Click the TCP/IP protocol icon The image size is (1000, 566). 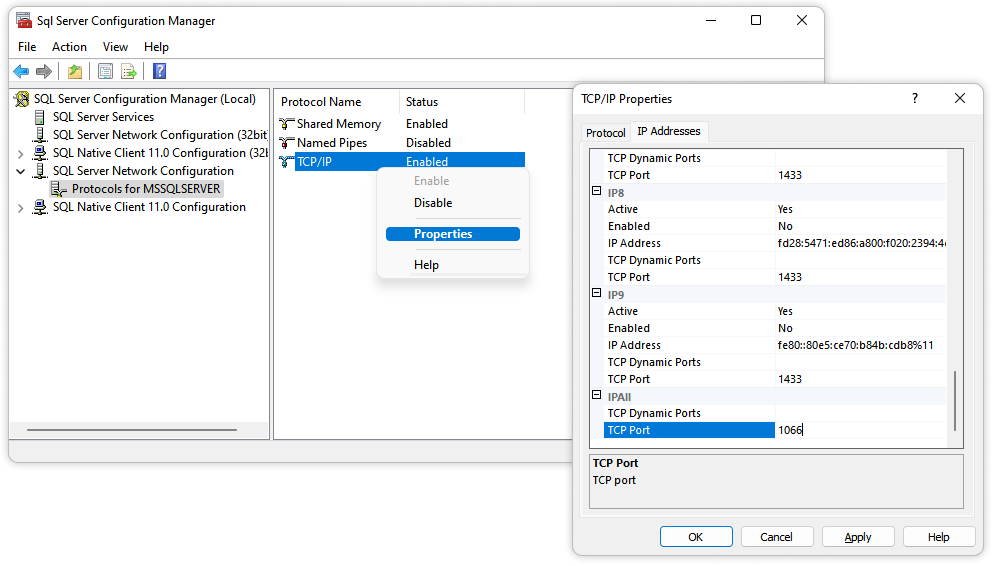(286, 162)
